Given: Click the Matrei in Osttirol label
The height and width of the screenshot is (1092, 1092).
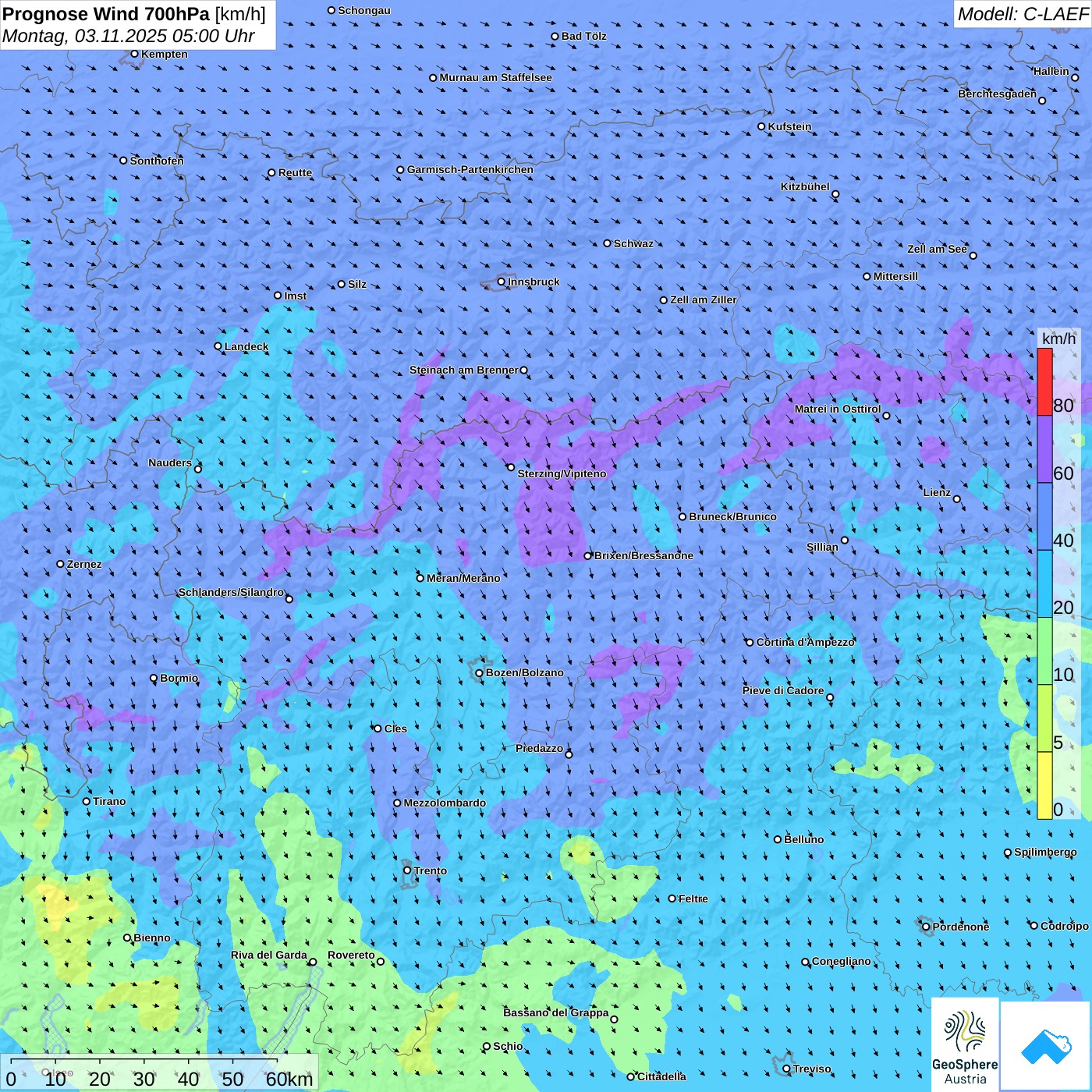Looking at the screenshot, I should point(838,409).
